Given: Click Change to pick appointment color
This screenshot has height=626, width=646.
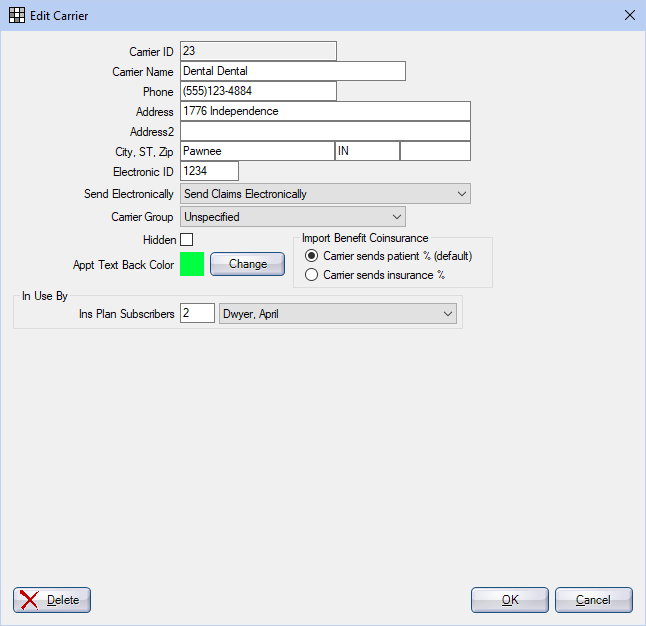Looking at the screenshot, I should pyautogui.click(x=247, y=264).
